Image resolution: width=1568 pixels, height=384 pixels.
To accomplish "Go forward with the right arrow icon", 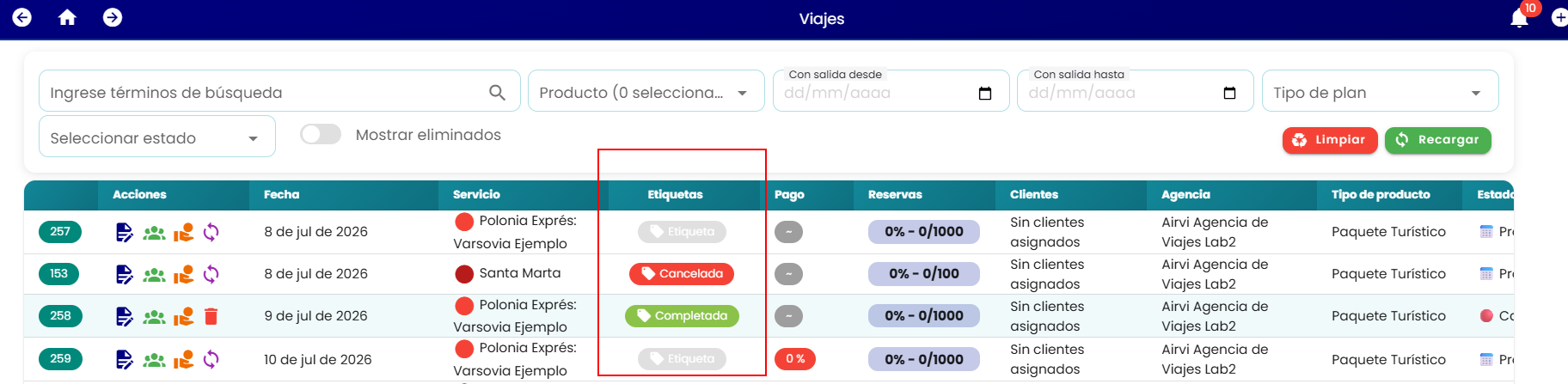I will tap(113, 17).
